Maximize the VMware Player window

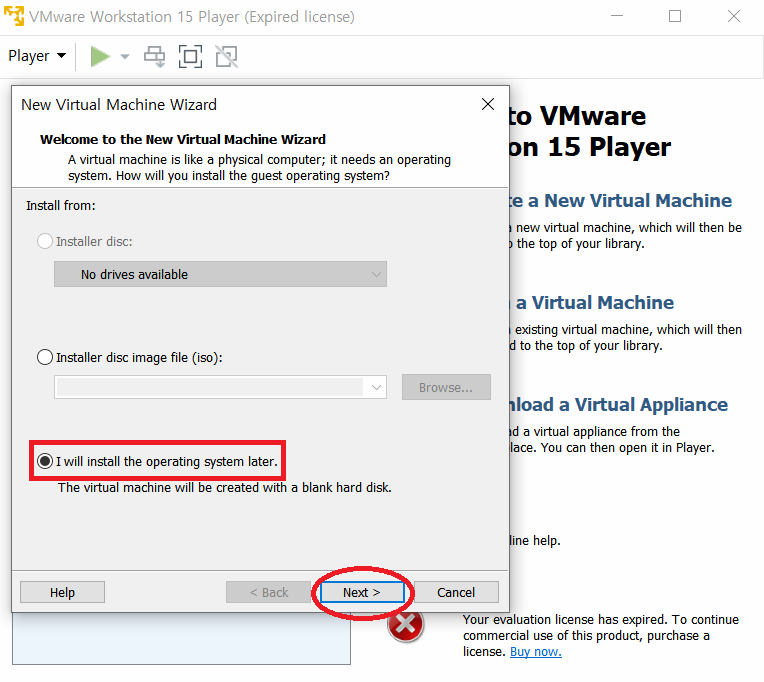tap(675, 16)
